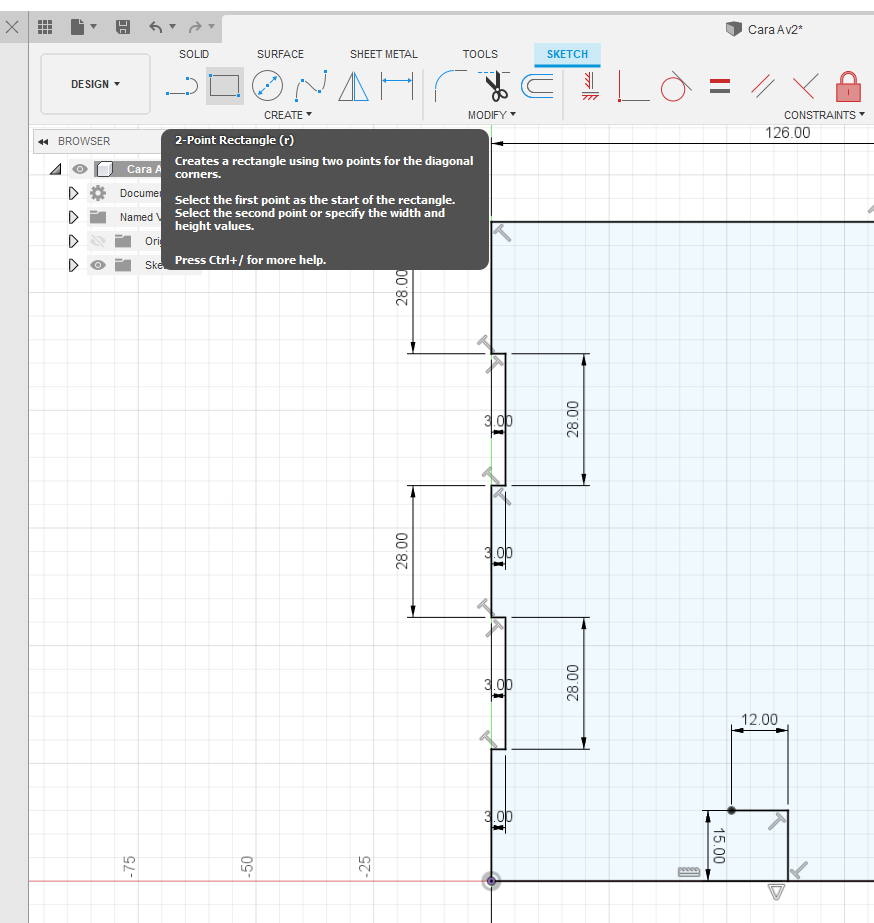Open the CONSTRAINTS dropdown menu

pos(824,115)
